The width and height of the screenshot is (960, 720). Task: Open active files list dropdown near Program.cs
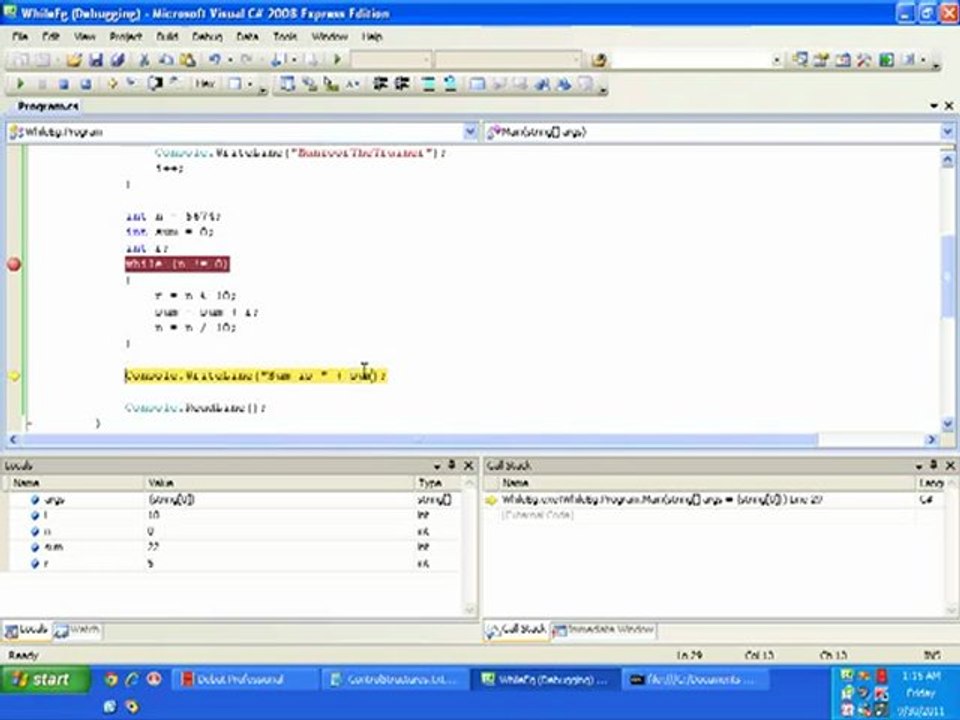[934, 106]
